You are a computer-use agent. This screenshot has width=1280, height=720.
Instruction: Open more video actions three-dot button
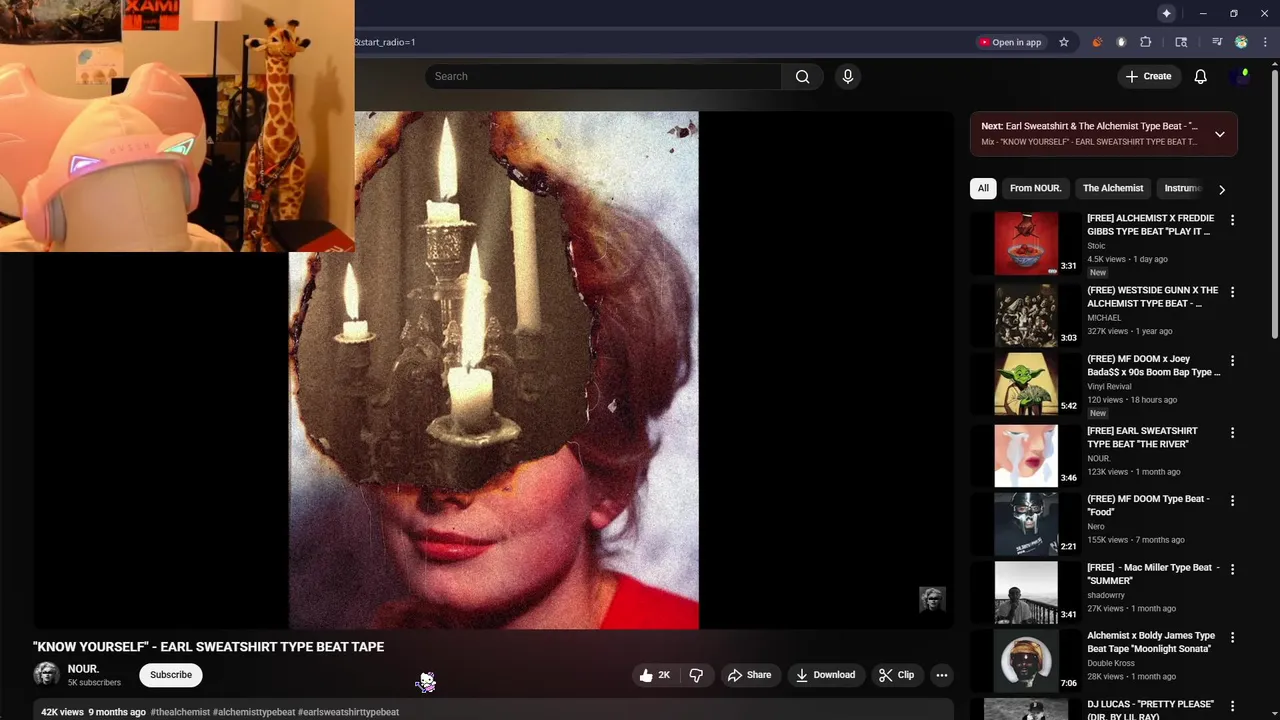(x=941, y=675)
